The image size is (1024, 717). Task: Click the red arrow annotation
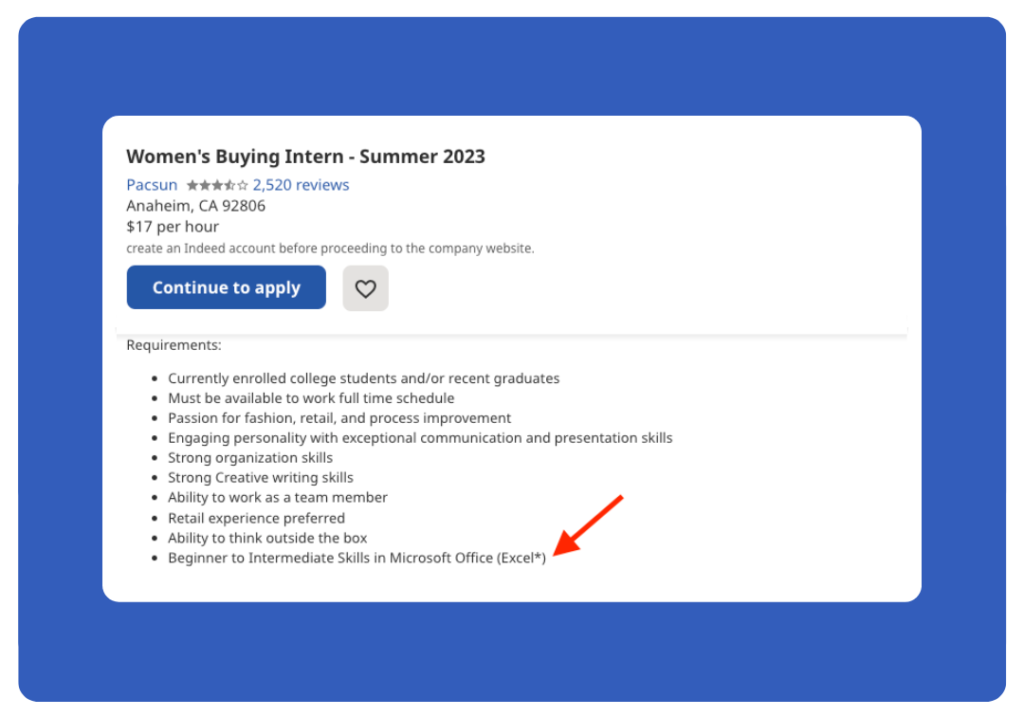coord(588,526)
